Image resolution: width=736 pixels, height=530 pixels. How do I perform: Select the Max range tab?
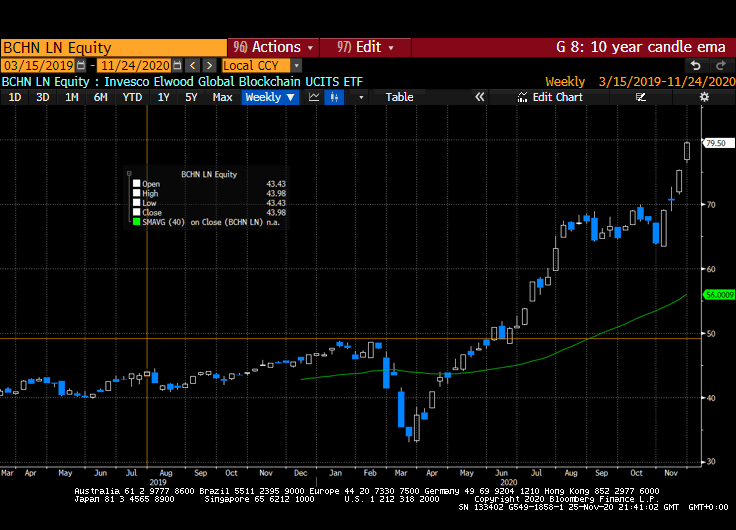222,97
